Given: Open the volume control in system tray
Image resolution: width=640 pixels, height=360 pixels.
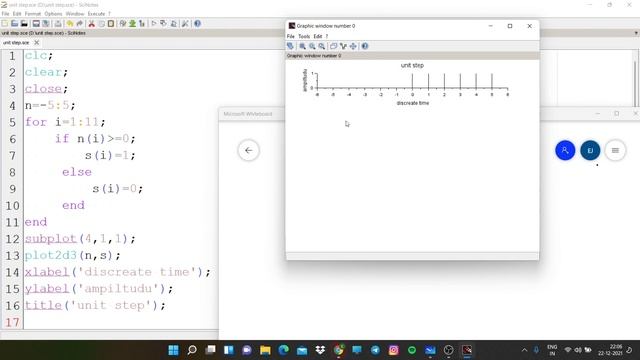Looking at the screenshot, I should point(578,350).
